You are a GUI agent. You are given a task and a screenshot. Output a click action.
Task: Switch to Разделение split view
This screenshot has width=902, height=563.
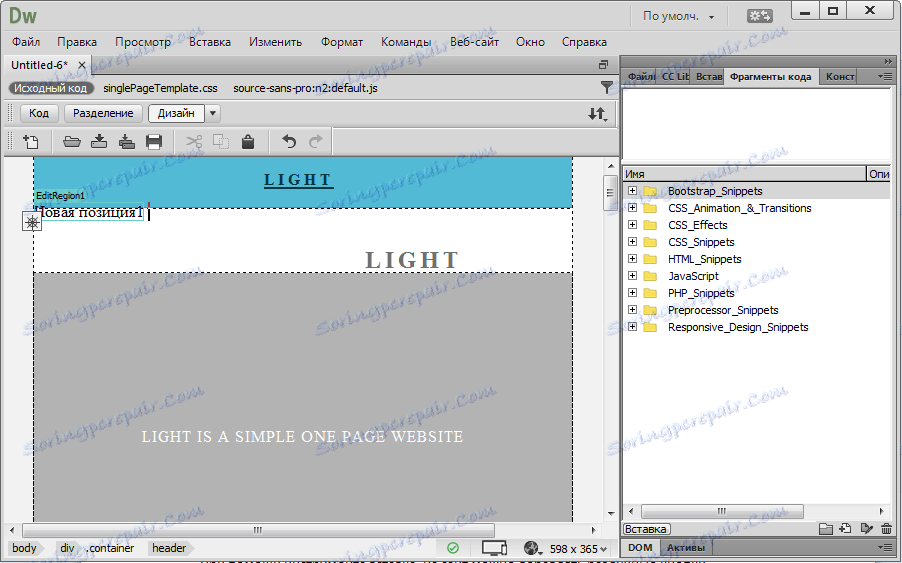pos(103,113)
